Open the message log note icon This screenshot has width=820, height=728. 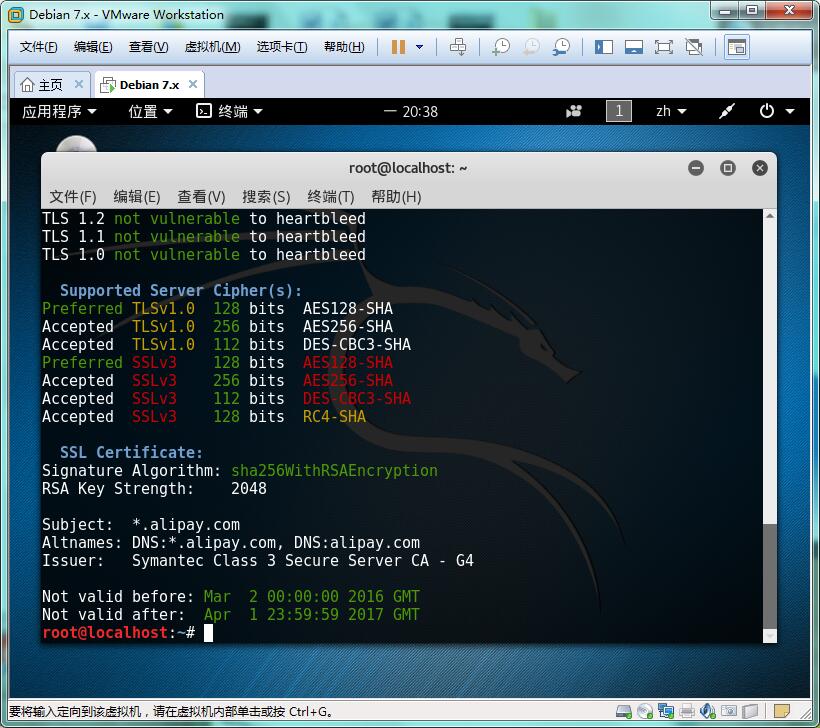tap(781, 711)
